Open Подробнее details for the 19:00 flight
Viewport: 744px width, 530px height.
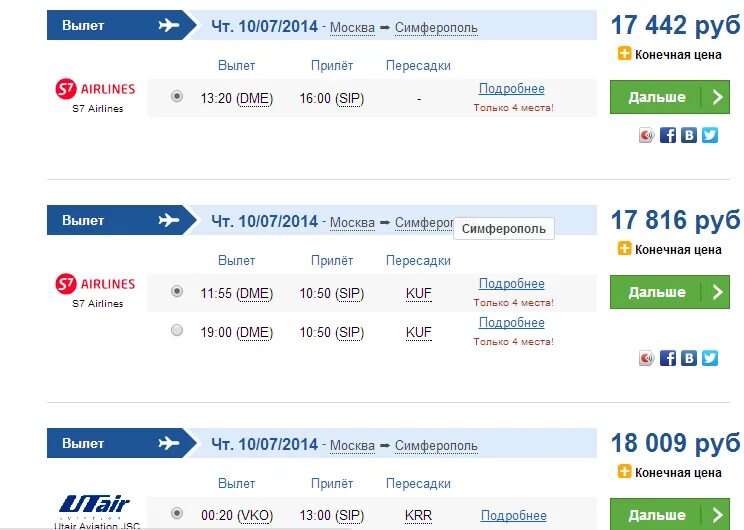(x=511, y=323)
